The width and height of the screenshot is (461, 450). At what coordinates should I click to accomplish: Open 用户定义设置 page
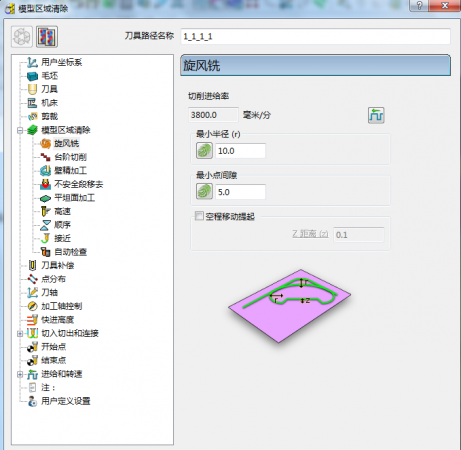point(66,401)
